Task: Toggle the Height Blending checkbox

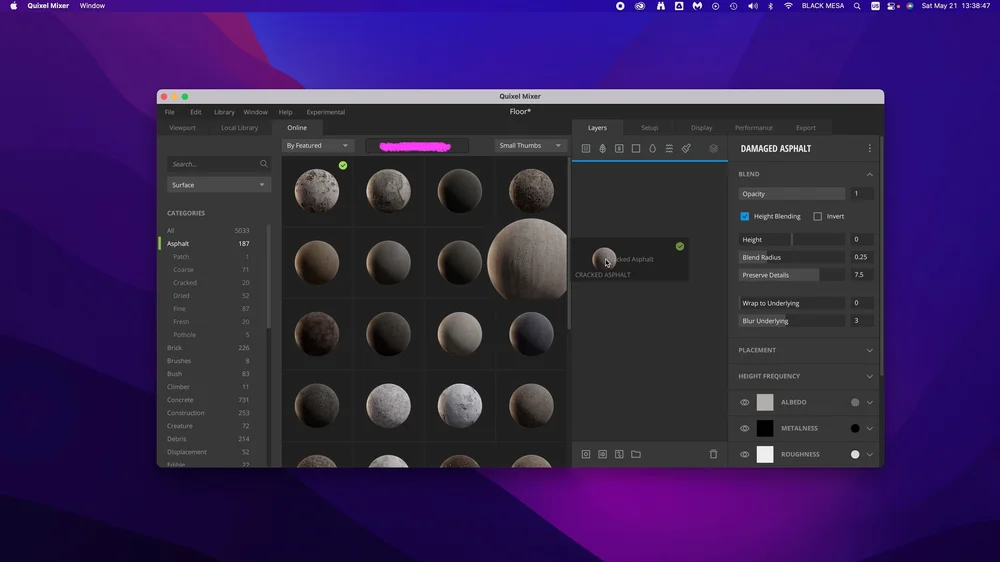Action: [x=745, y=216]
